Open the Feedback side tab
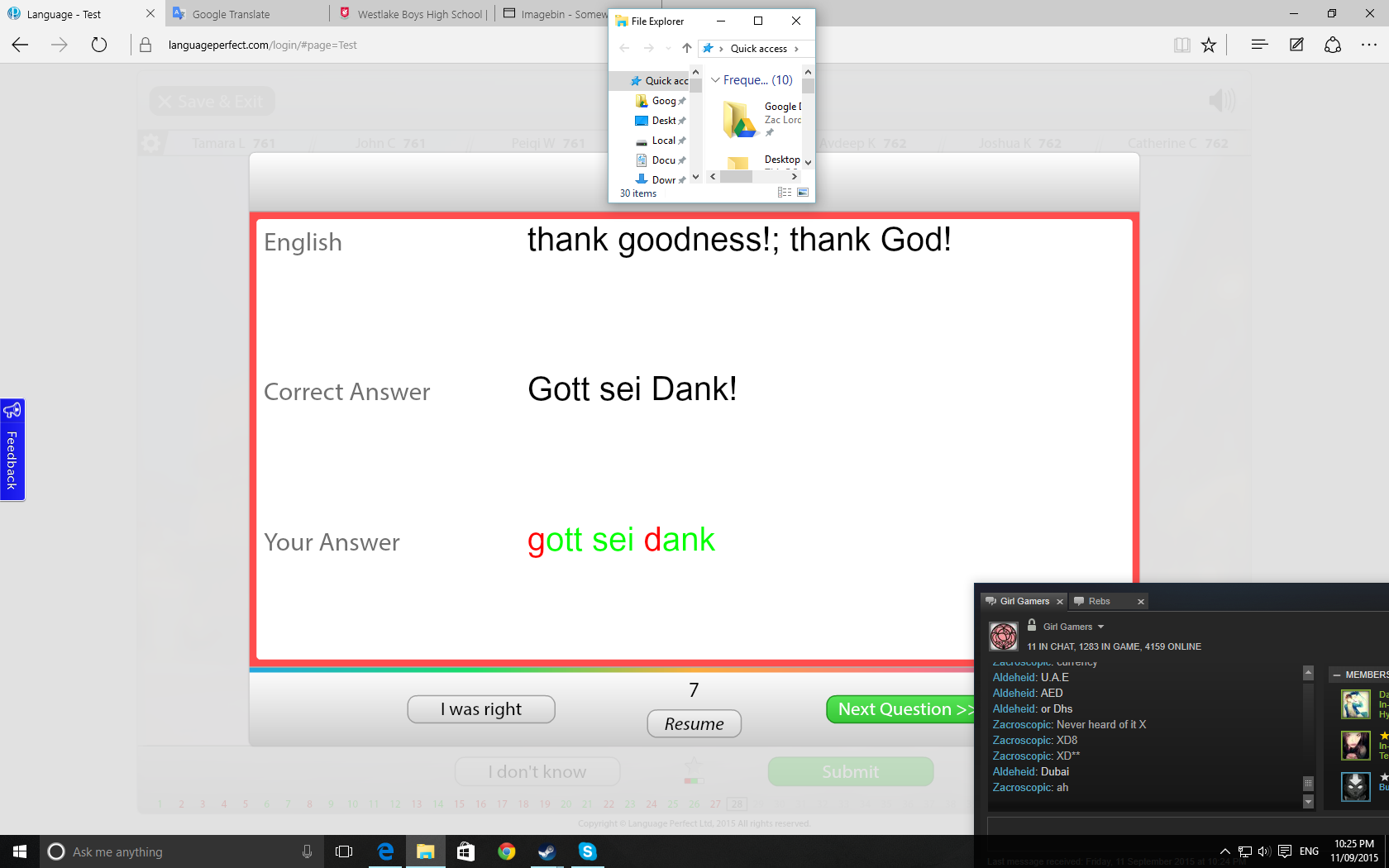Image resolution: width=1389 pixels, height=868 pixels. [12, 450]
